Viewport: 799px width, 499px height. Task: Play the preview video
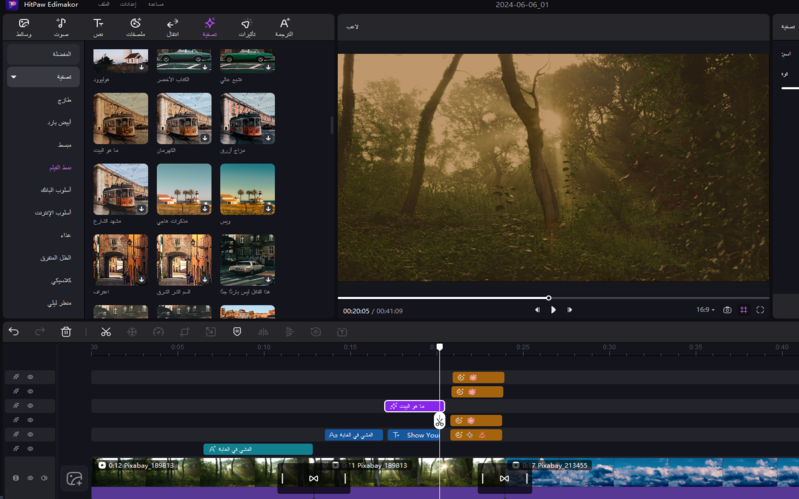pyautogui.click(x=553, y=310)
